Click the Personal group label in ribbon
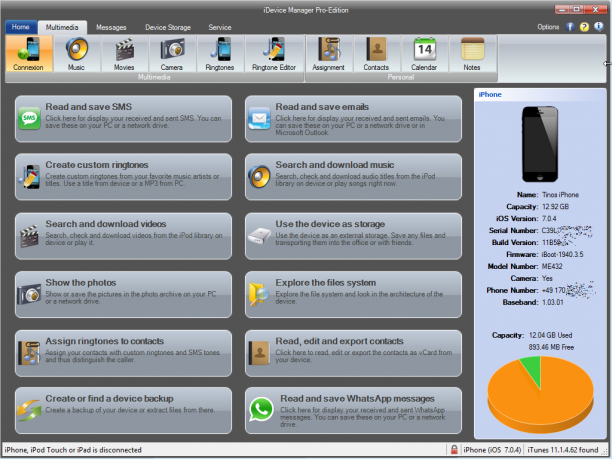 [x=401, y=77]
